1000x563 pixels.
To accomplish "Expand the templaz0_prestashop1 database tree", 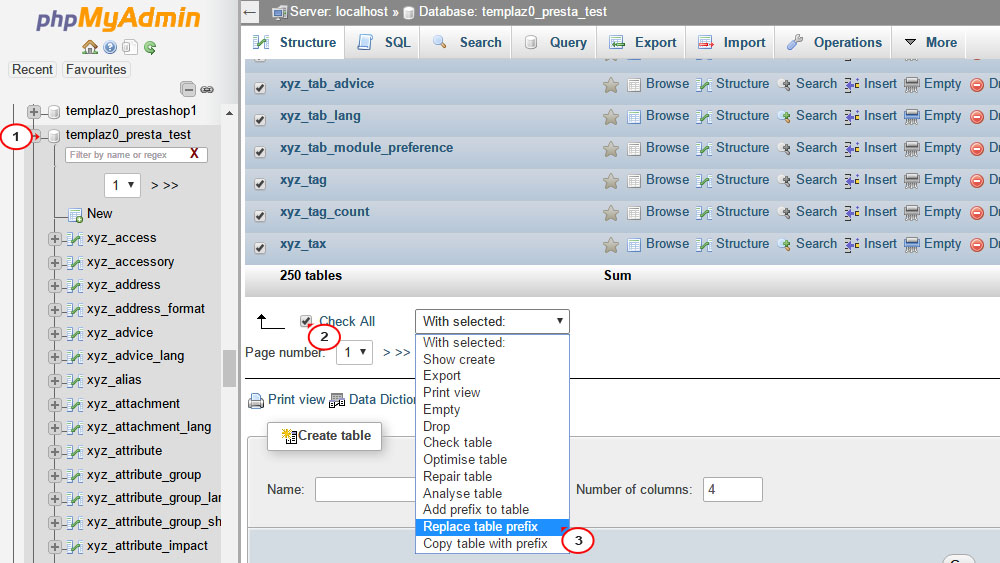I will [35, 111].
